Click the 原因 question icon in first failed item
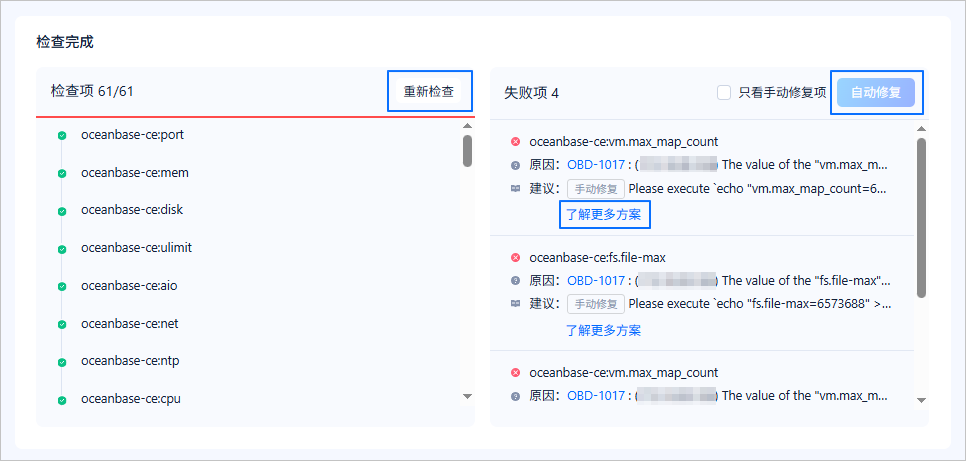Viewport: 966px width, 461px height. (516, 165)
